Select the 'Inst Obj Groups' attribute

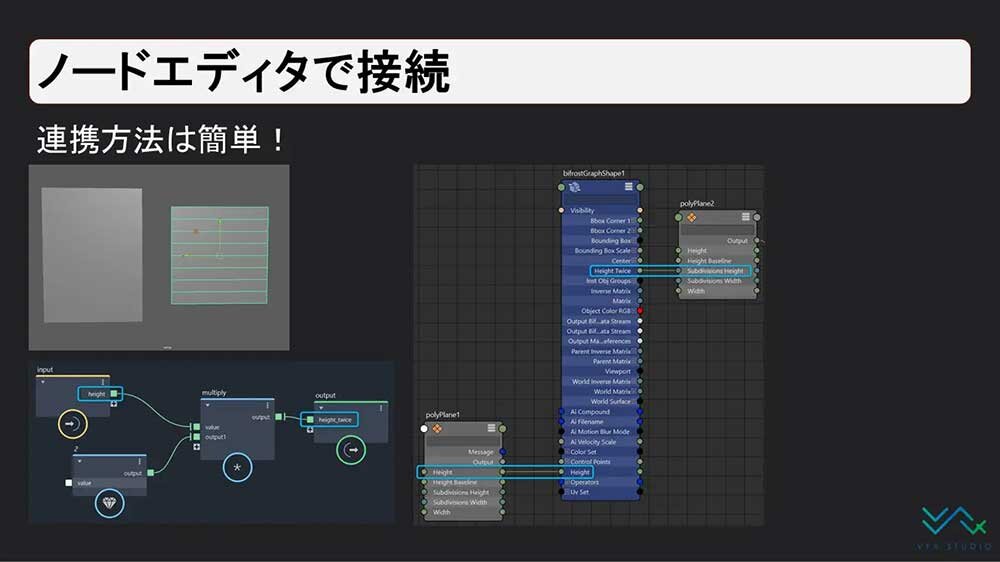point(608,281)
